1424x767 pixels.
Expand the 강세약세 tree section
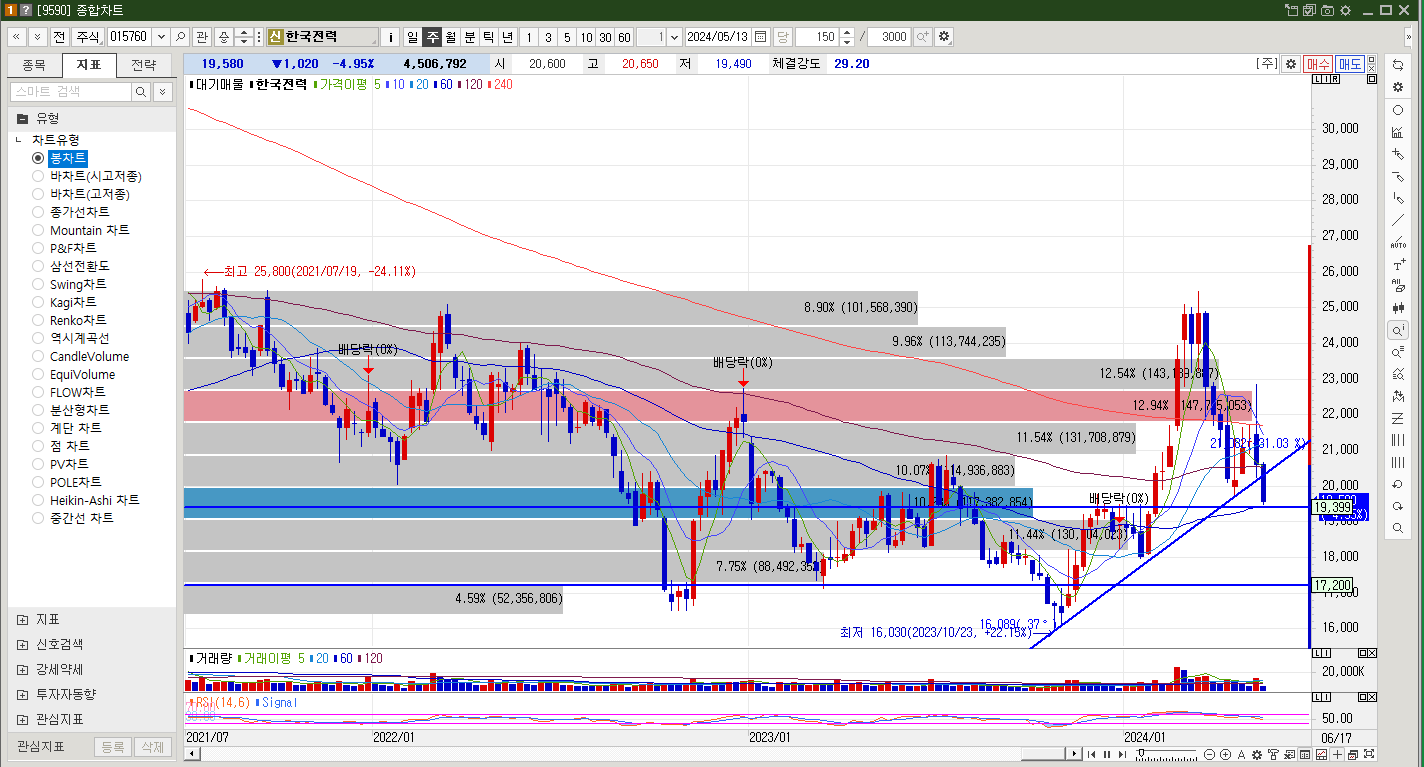tap(22, 670)
